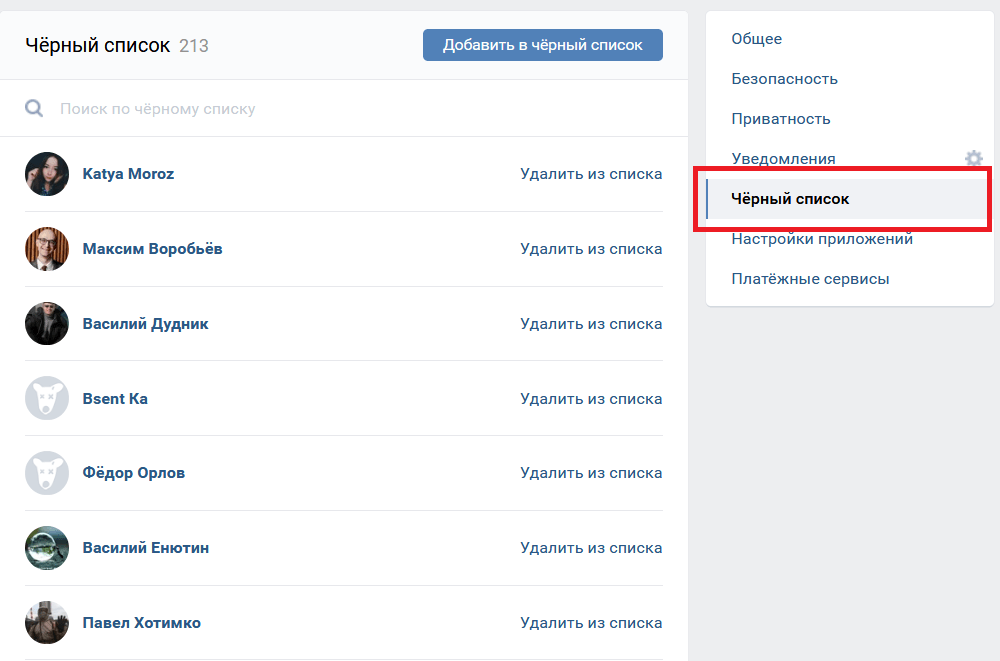Open Василий Енютин's avatar

47,548
